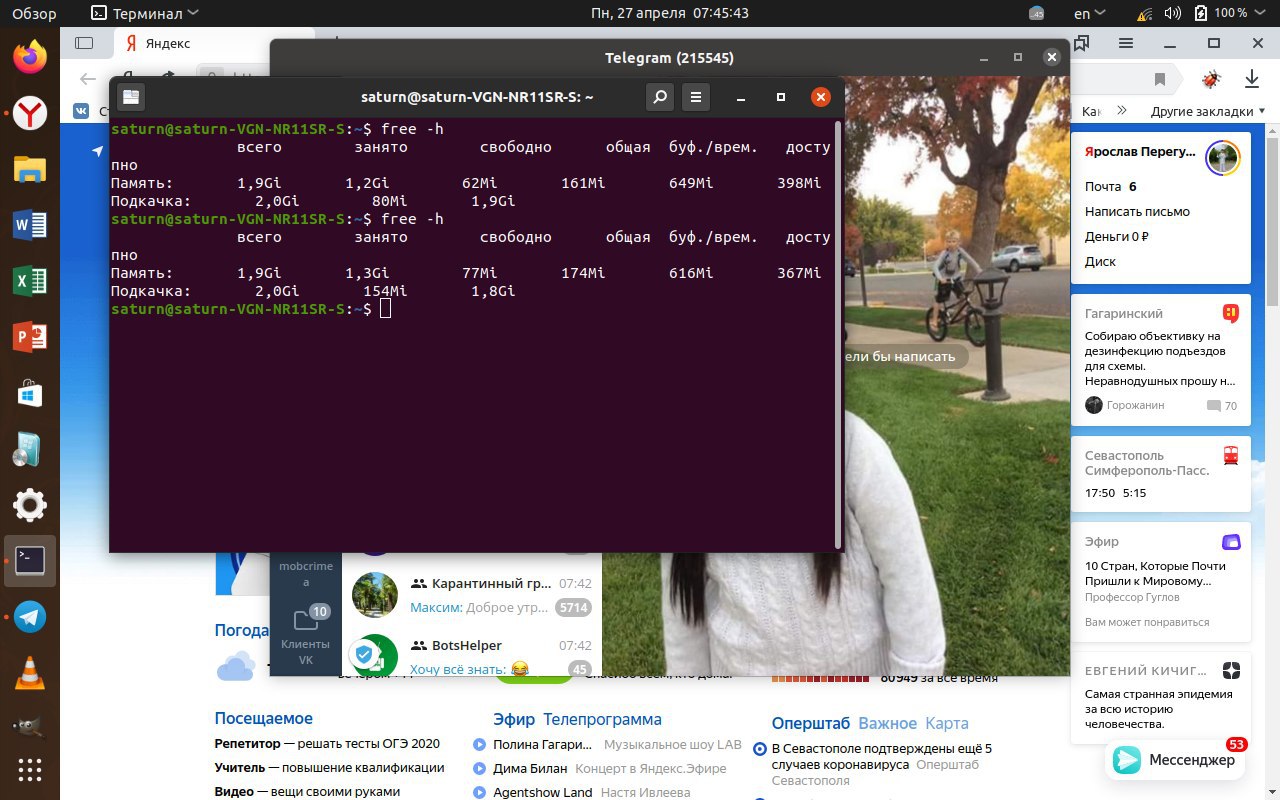This screenshot has width=1280, height=800.
Task: Bookmark the page in address bar
Action: coord(1160,79)
